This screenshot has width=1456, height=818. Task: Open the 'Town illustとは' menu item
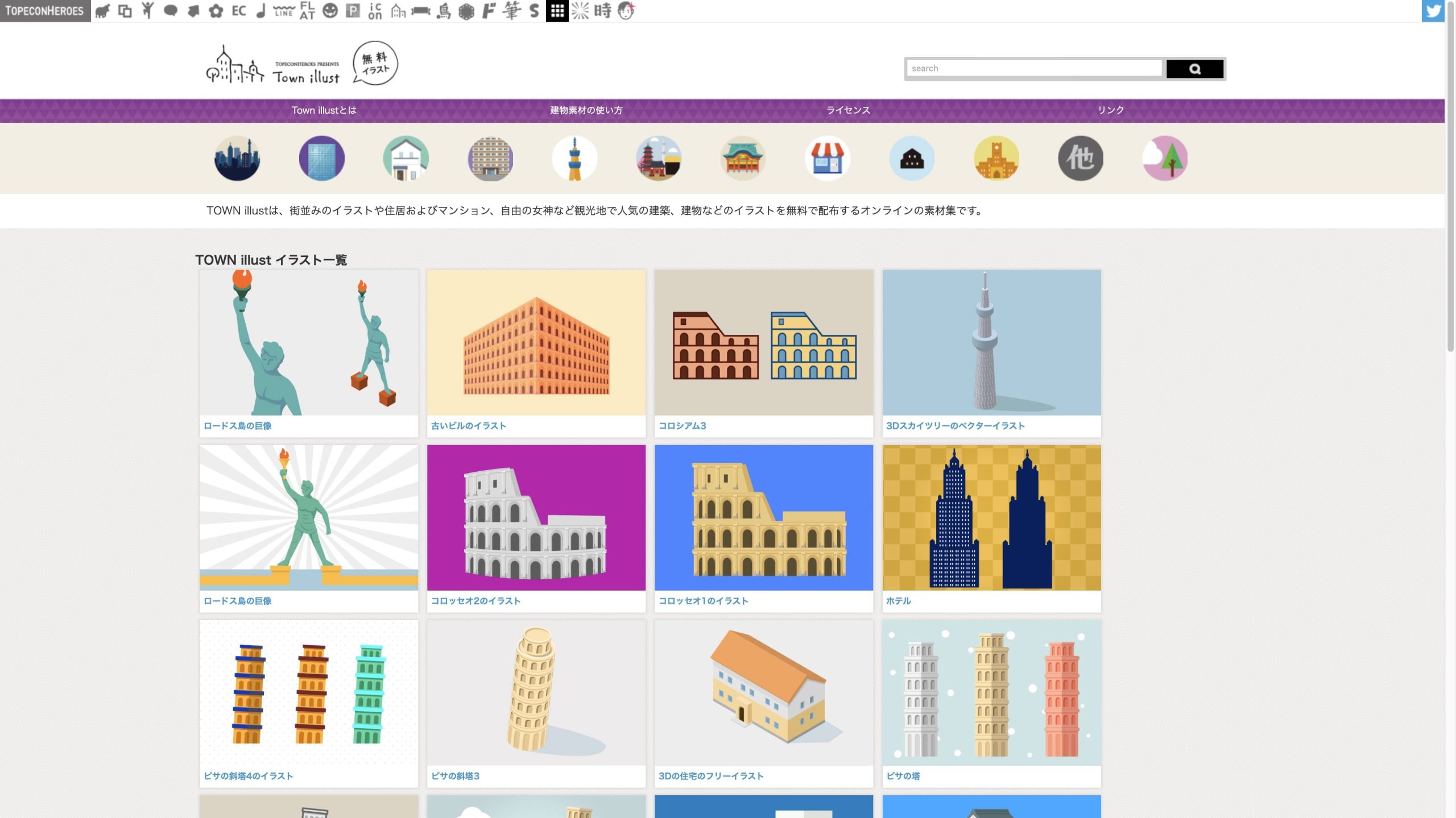click(324, 110)
